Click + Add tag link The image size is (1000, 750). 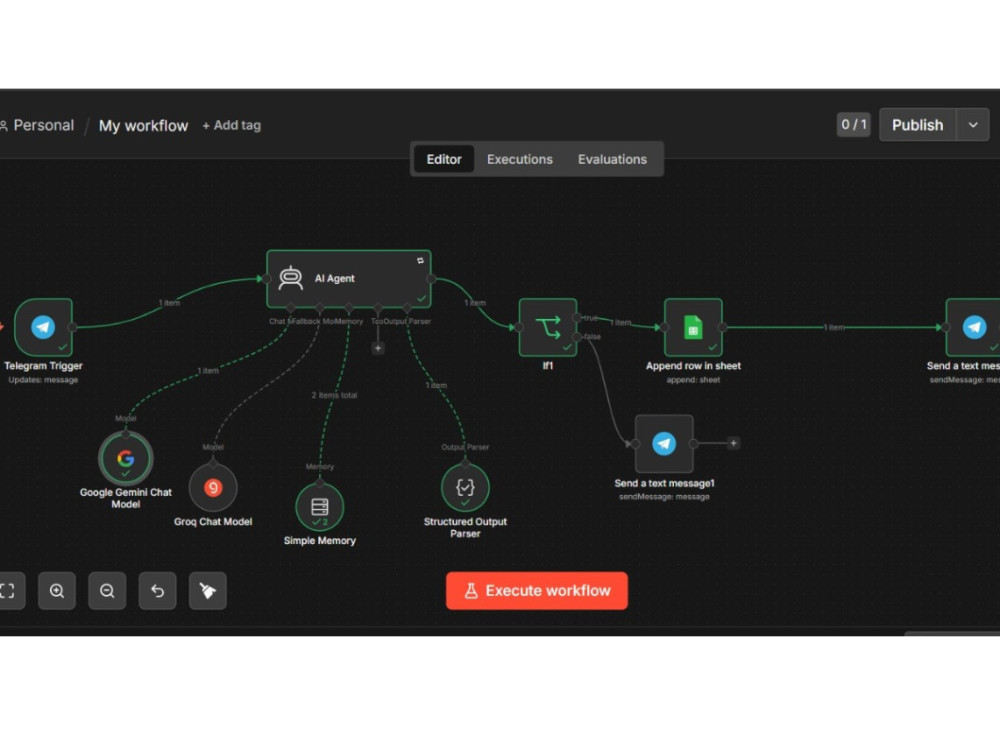[232, 125]
